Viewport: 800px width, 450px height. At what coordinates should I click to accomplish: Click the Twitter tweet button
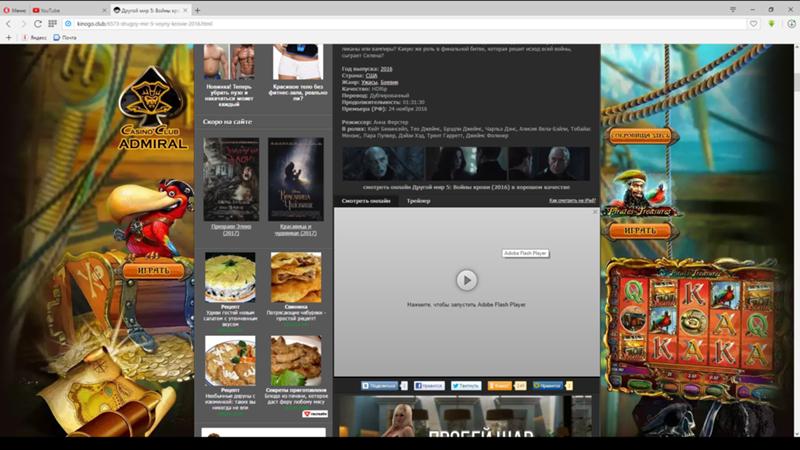[466, 386]
